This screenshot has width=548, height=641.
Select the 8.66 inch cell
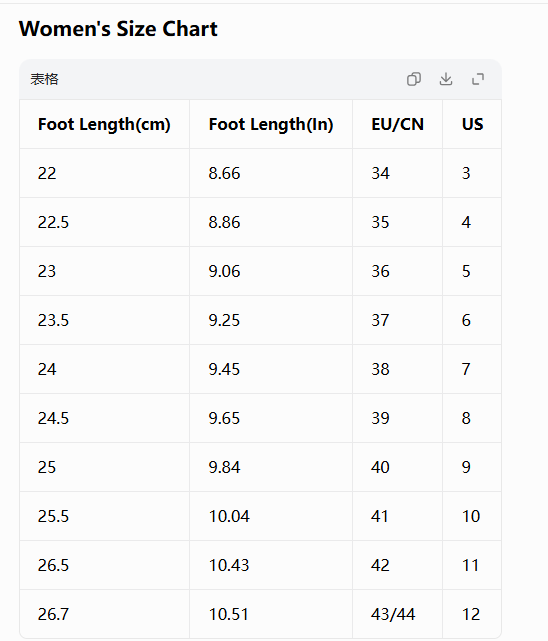coord(271,173)
